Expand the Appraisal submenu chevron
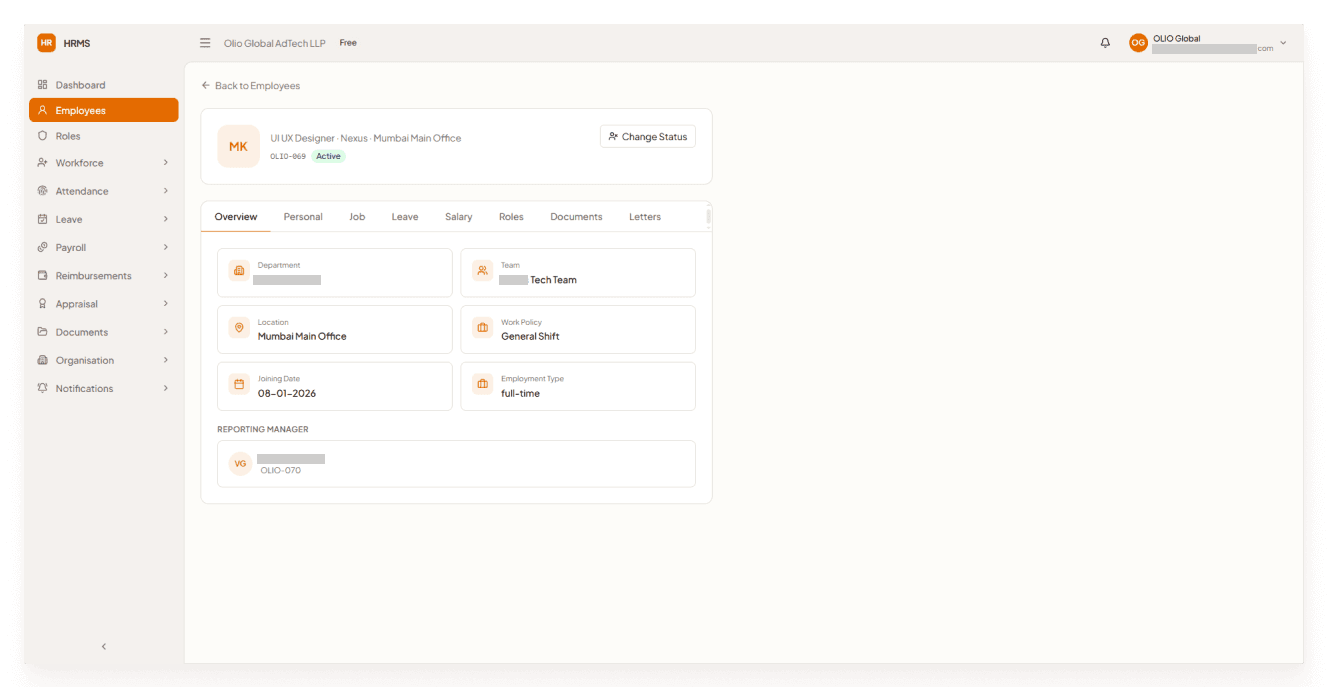The width and height of the screenshot is (1328, 687). point(166,304)
